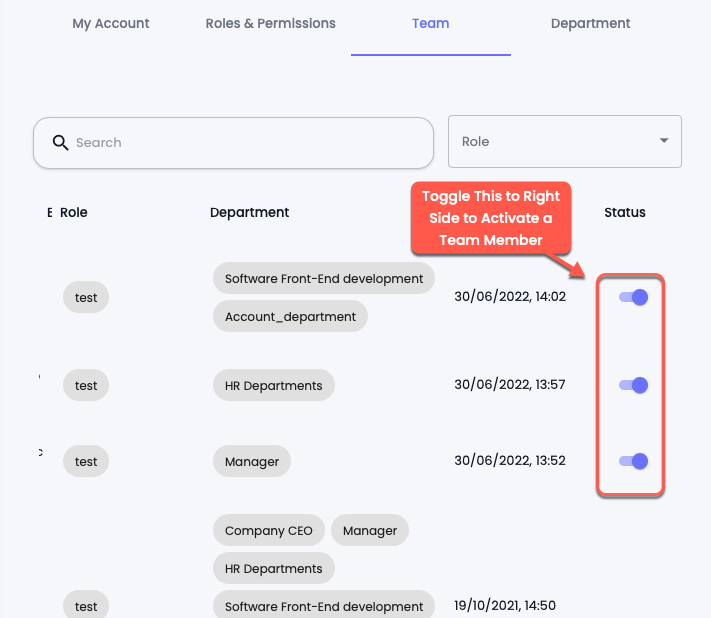Deactivate the member added at 13:57
This screenshot has width=711, height=618.
pos(634,385)
